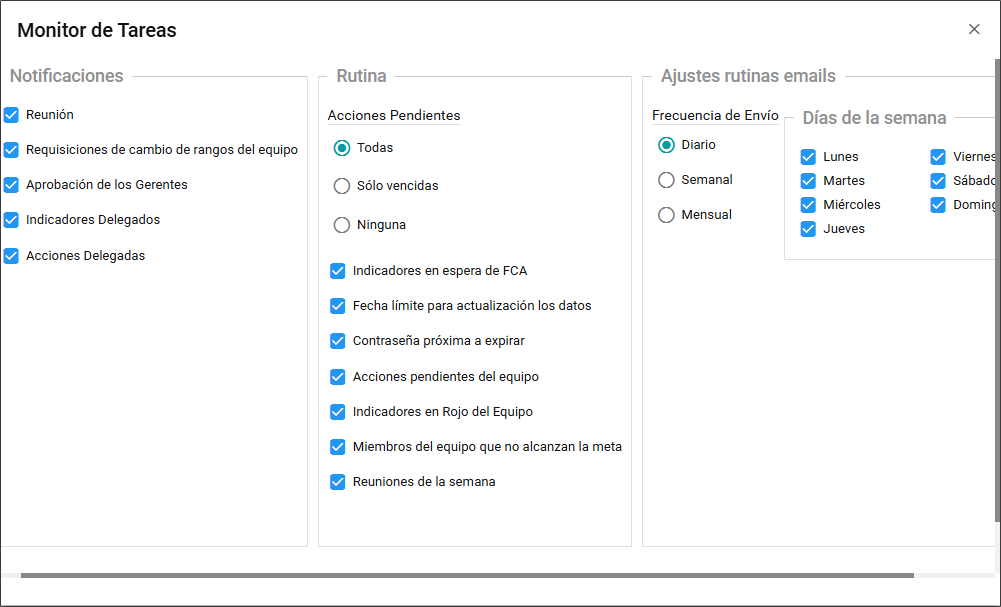Uncheck Indicadores Delegados checkbox
Image resolution: width=1001 pixels, height=607 pixels.
coord(11,220)
